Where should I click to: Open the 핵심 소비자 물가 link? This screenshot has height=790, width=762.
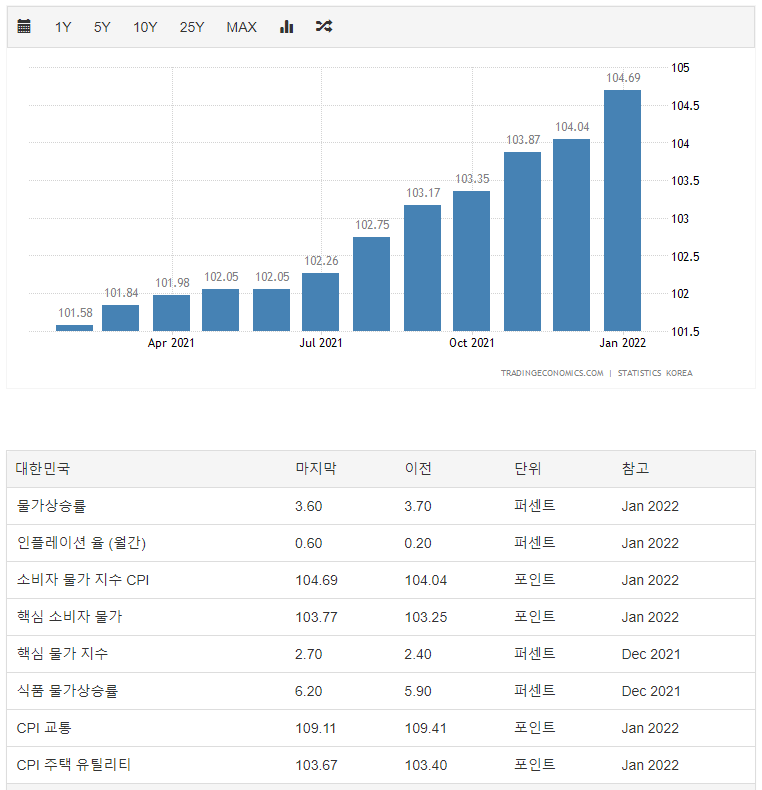pyautogui.click(x=70, y=617)
